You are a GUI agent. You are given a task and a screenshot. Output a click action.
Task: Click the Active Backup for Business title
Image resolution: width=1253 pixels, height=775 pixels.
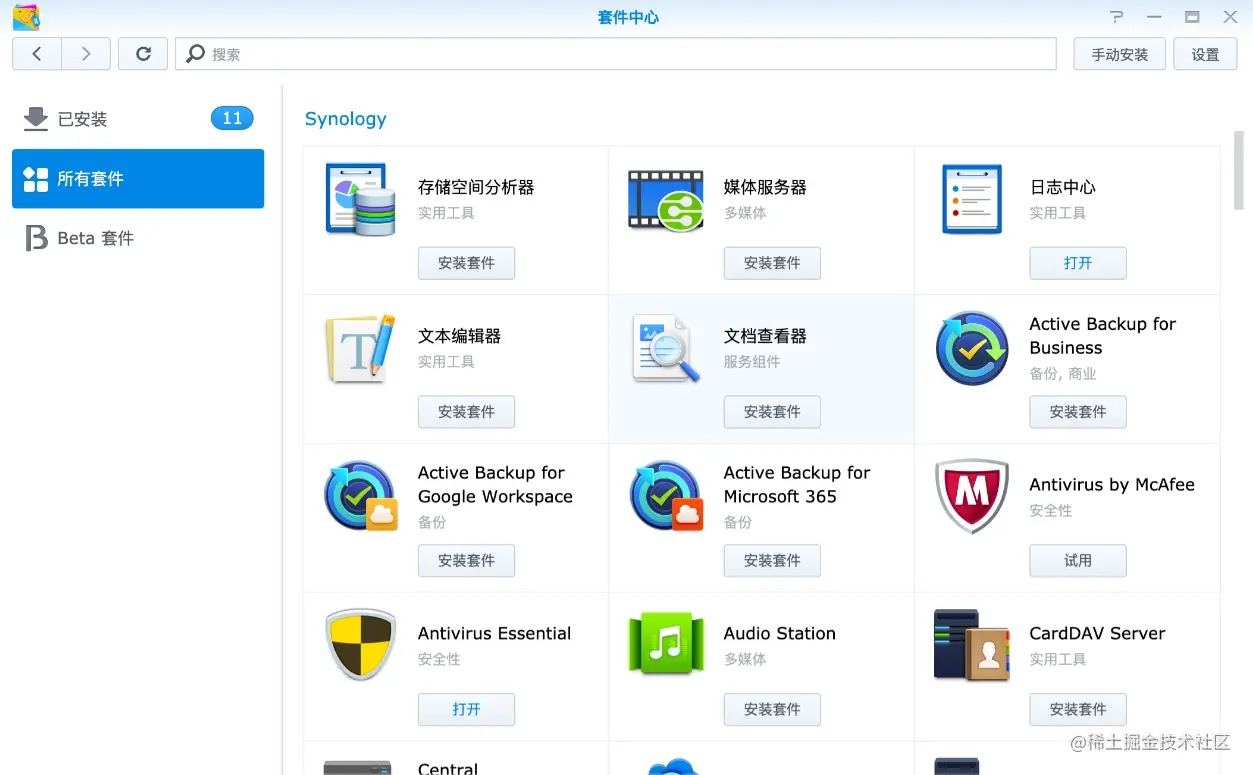(1102, 336)
